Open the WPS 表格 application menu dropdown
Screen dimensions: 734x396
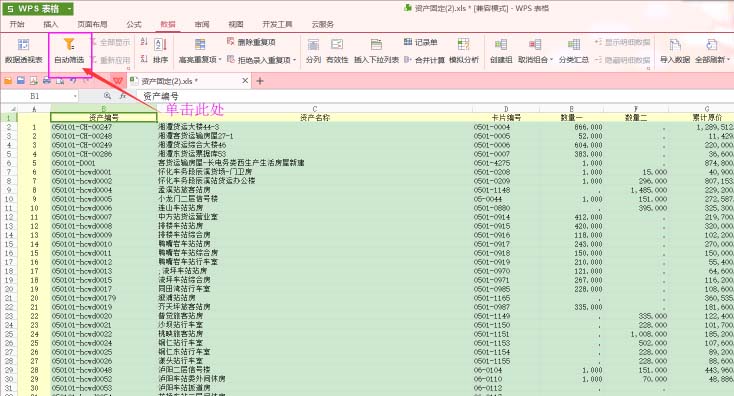tap(70, 8)
